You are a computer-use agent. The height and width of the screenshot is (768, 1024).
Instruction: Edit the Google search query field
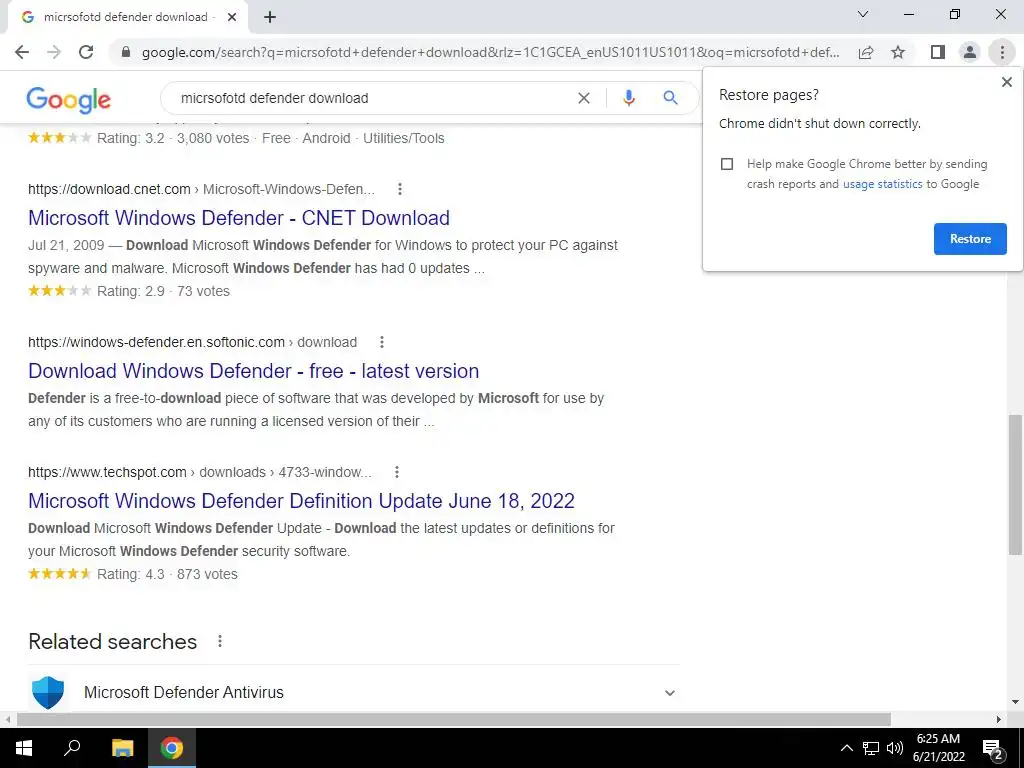coord(372,98)
